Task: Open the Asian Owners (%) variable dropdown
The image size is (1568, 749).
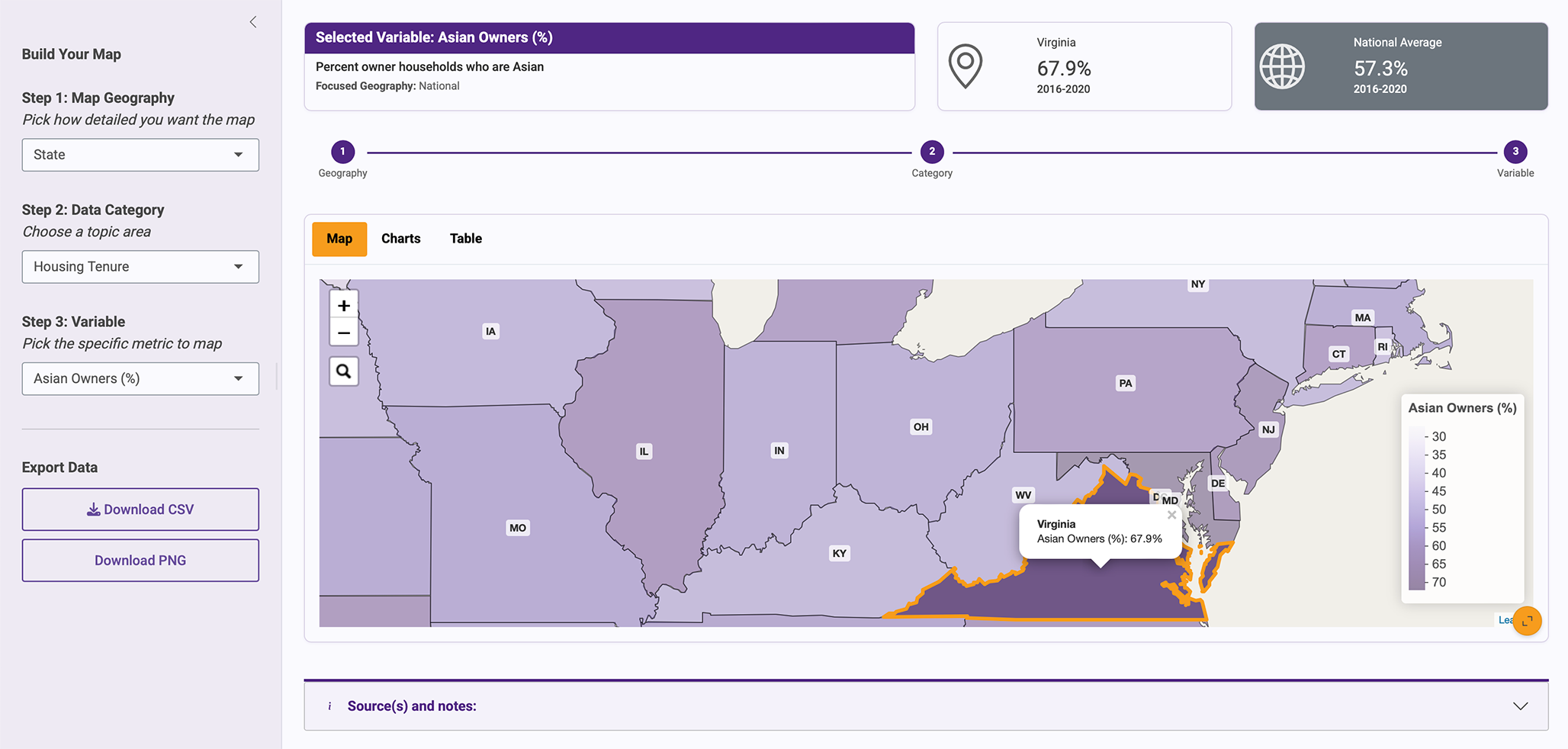Action: point(140,379)
